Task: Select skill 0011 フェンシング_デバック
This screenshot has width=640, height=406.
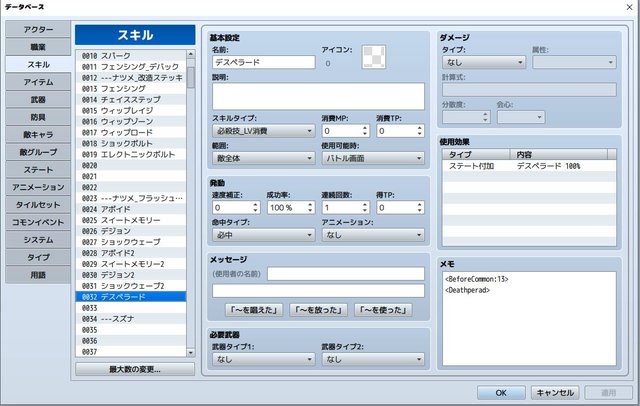Action: (131, 67)
